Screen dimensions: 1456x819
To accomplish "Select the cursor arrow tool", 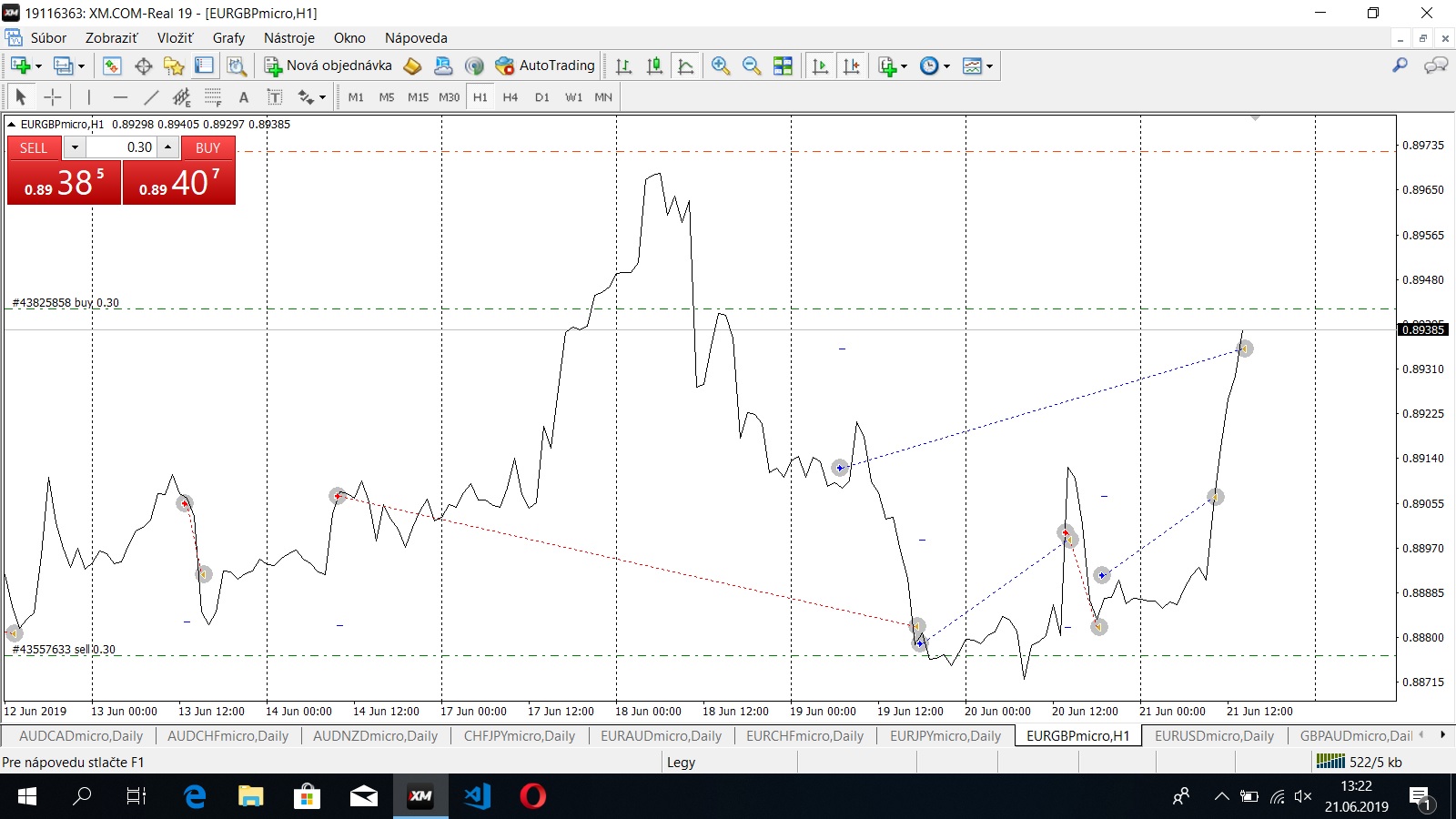I will [x=21, y=96].
